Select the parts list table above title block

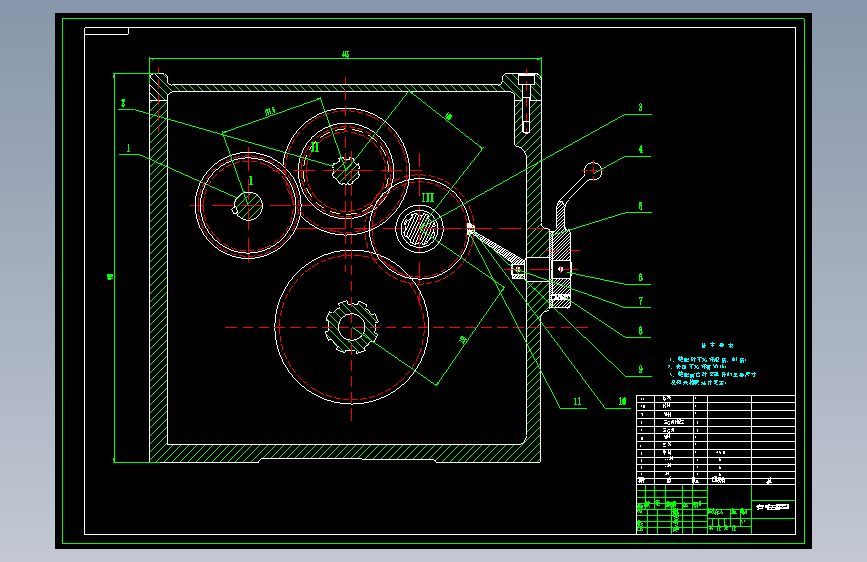pos(715,440)
